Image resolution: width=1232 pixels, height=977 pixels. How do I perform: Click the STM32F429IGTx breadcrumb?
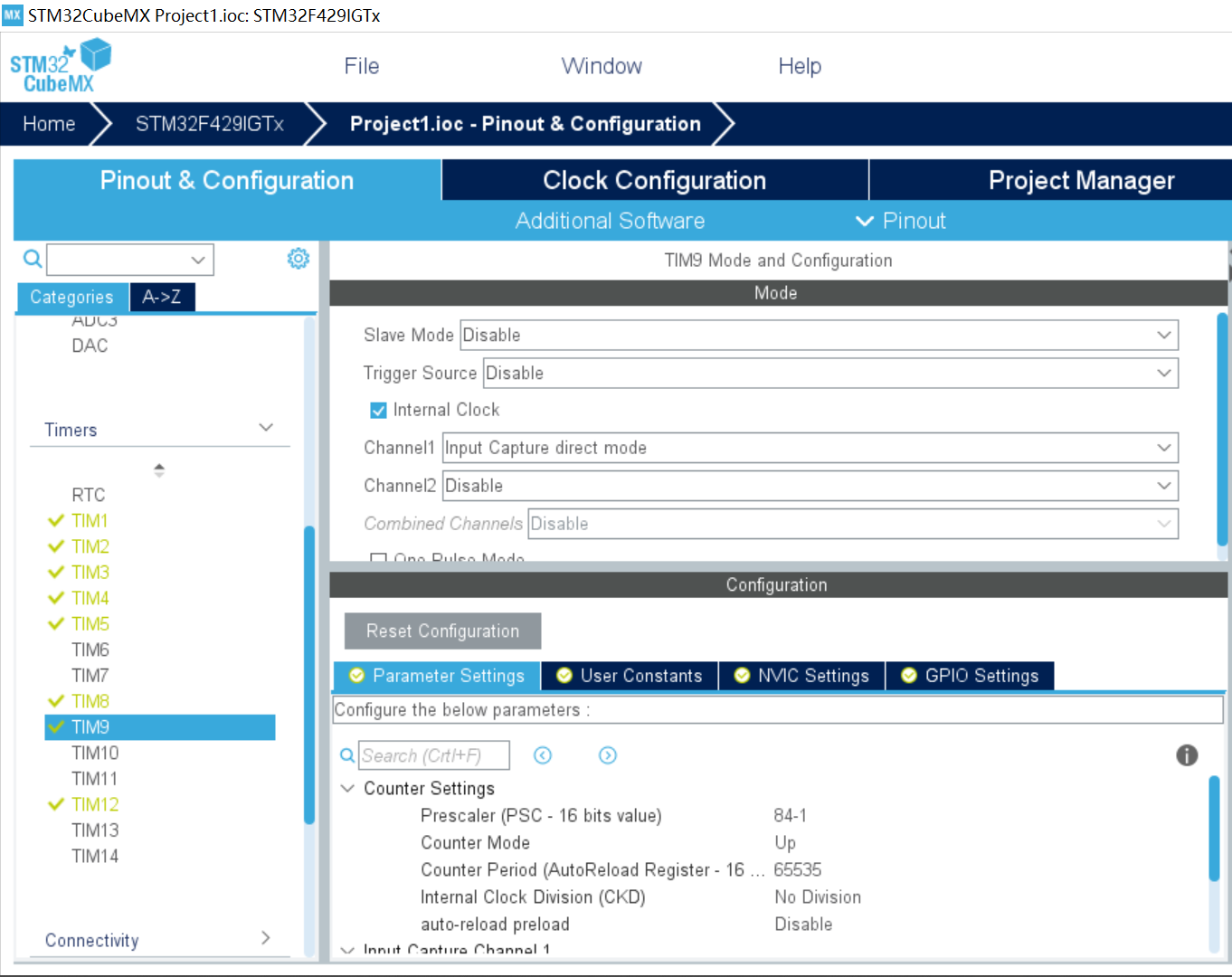(210, 124)
